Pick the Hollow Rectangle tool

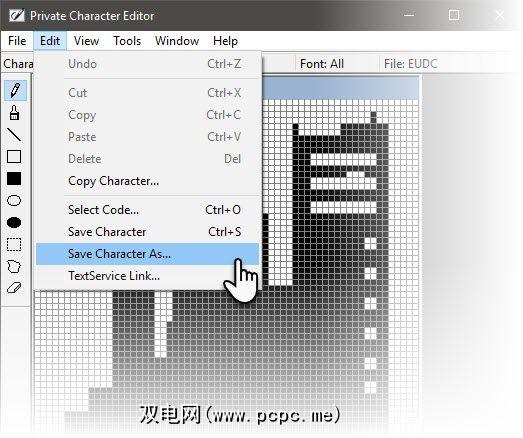click(x=14, y=156)
